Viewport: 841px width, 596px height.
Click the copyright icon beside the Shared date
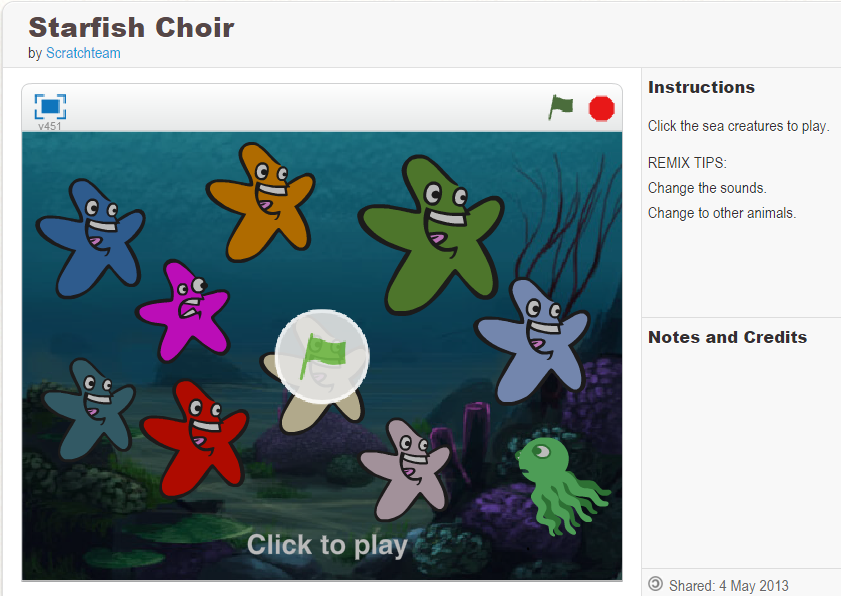pos(655,584)
